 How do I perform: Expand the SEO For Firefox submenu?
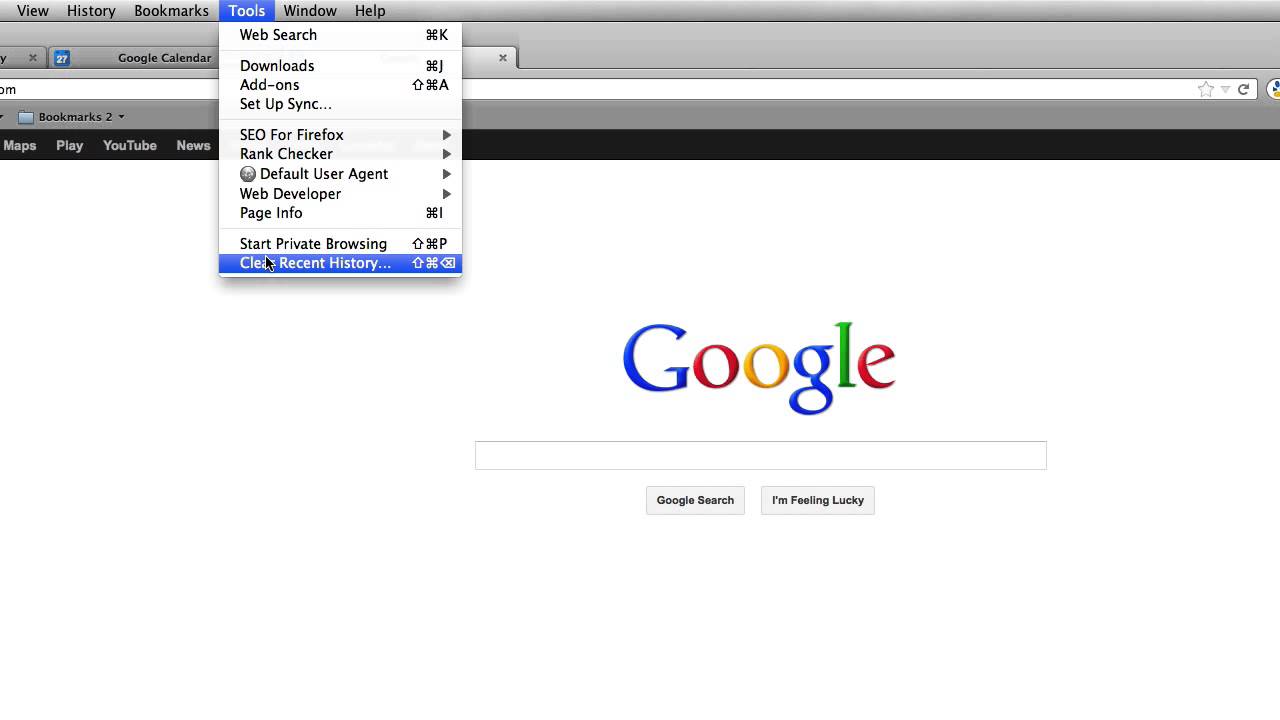(x=340, y=135)
